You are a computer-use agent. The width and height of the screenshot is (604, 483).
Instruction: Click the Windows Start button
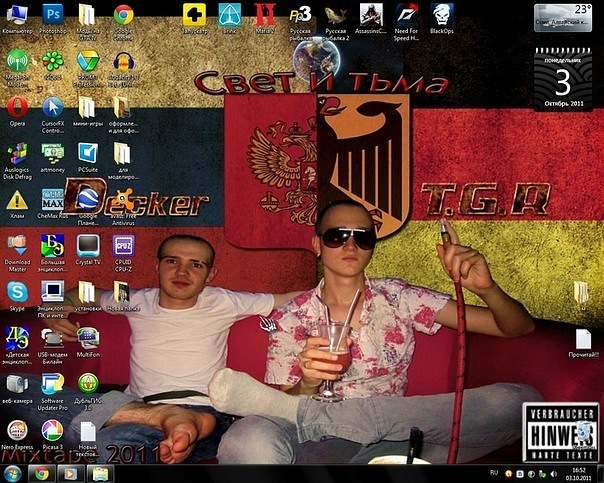click(12, 472)
